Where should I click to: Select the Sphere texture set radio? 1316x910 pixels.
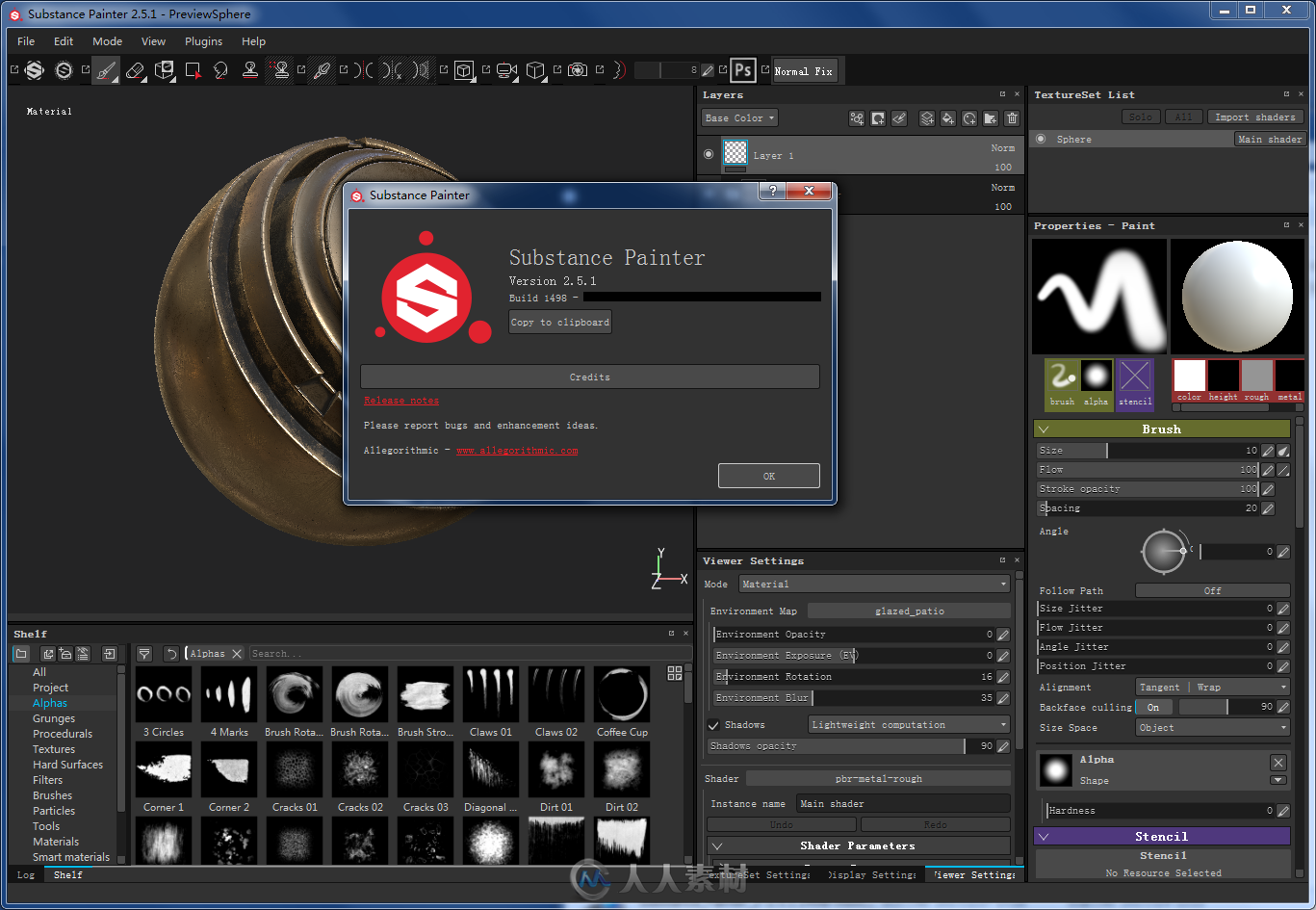(x=1041, y=139)
